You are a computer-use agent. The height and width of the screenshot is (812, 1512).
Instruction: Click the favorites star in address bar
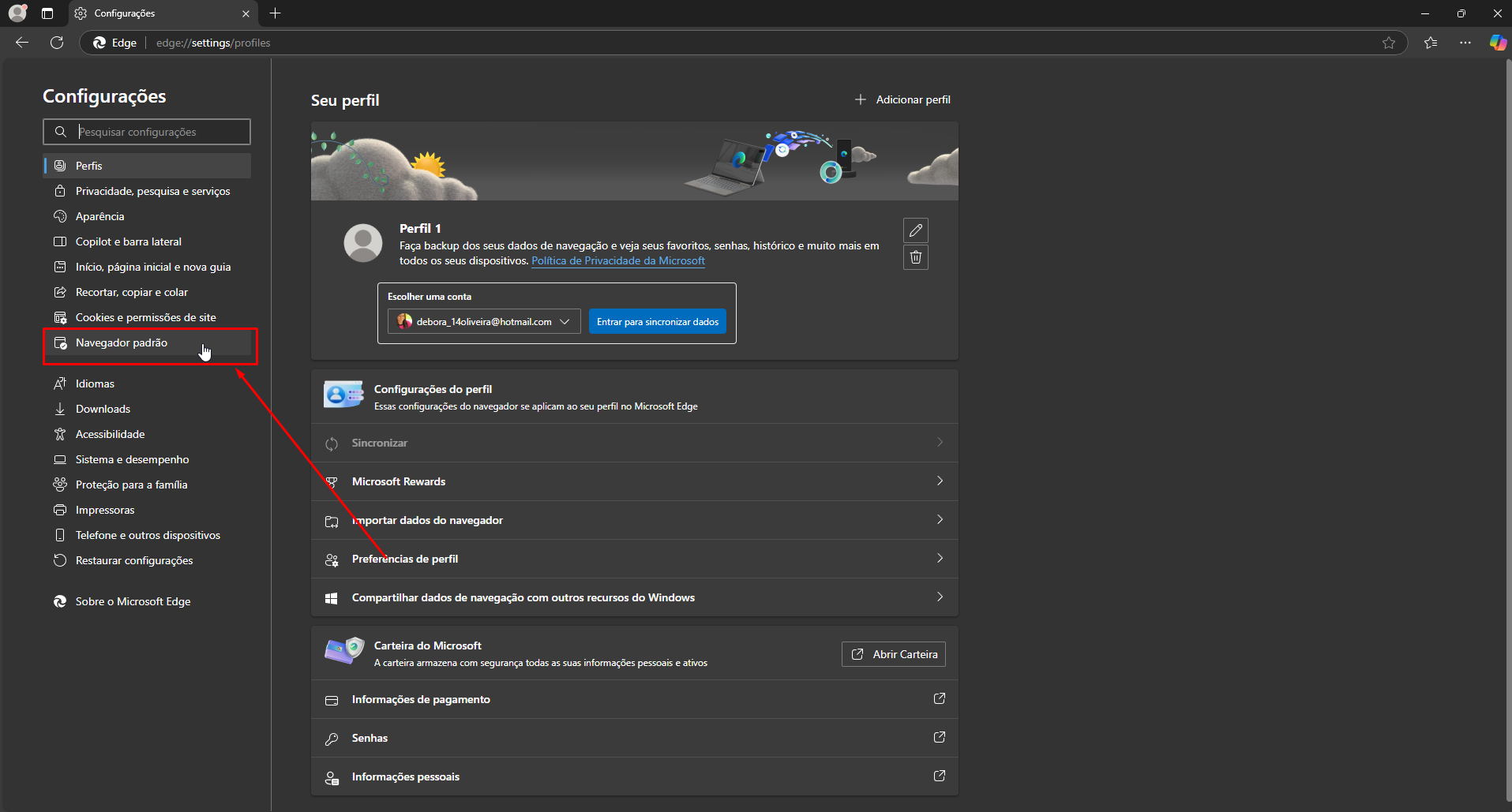1389,43
